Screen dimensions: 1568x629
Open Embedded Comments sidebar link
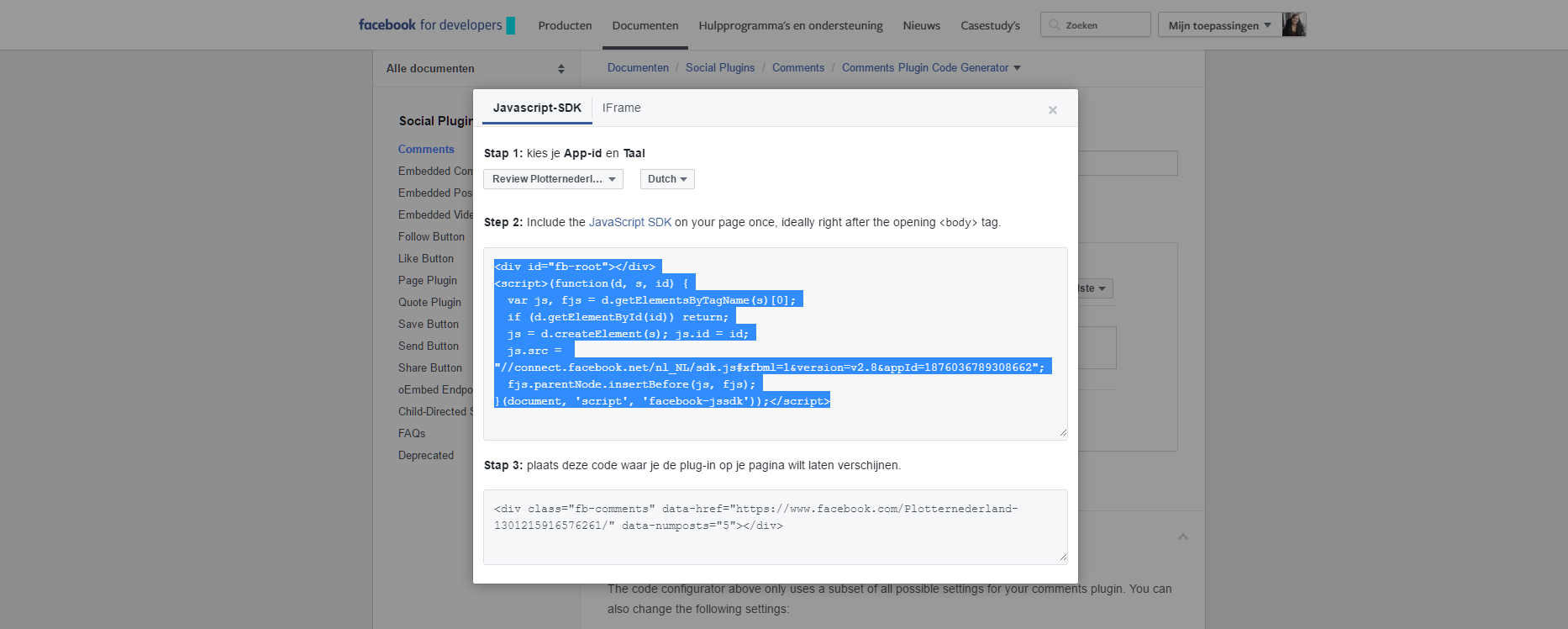pos(435,171)
